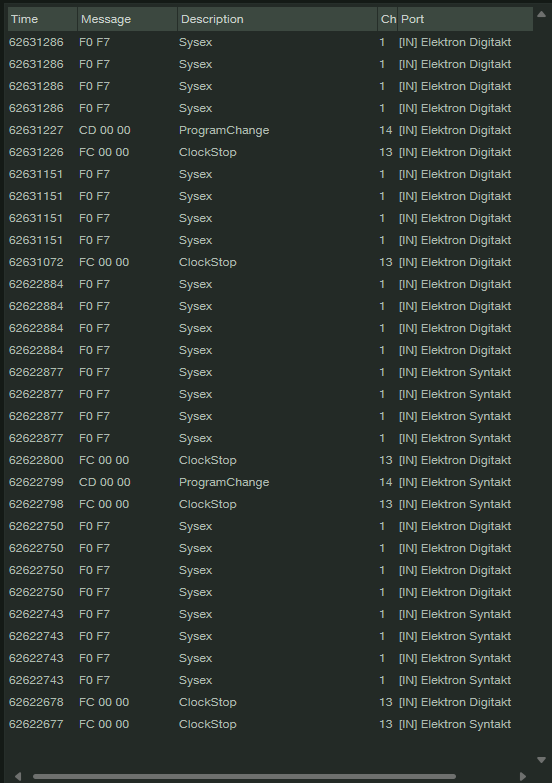
Task: Click CD 00 00 message in row 62631227
Action: (x=104, y=130)
